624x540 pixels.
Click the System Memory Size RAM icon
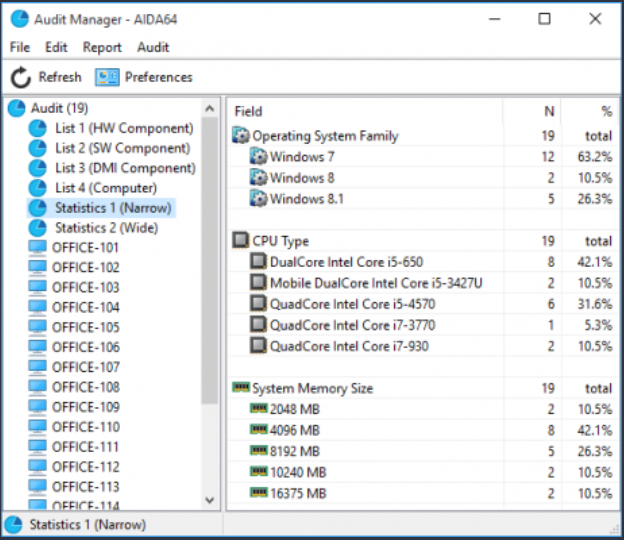coord(241,387)
